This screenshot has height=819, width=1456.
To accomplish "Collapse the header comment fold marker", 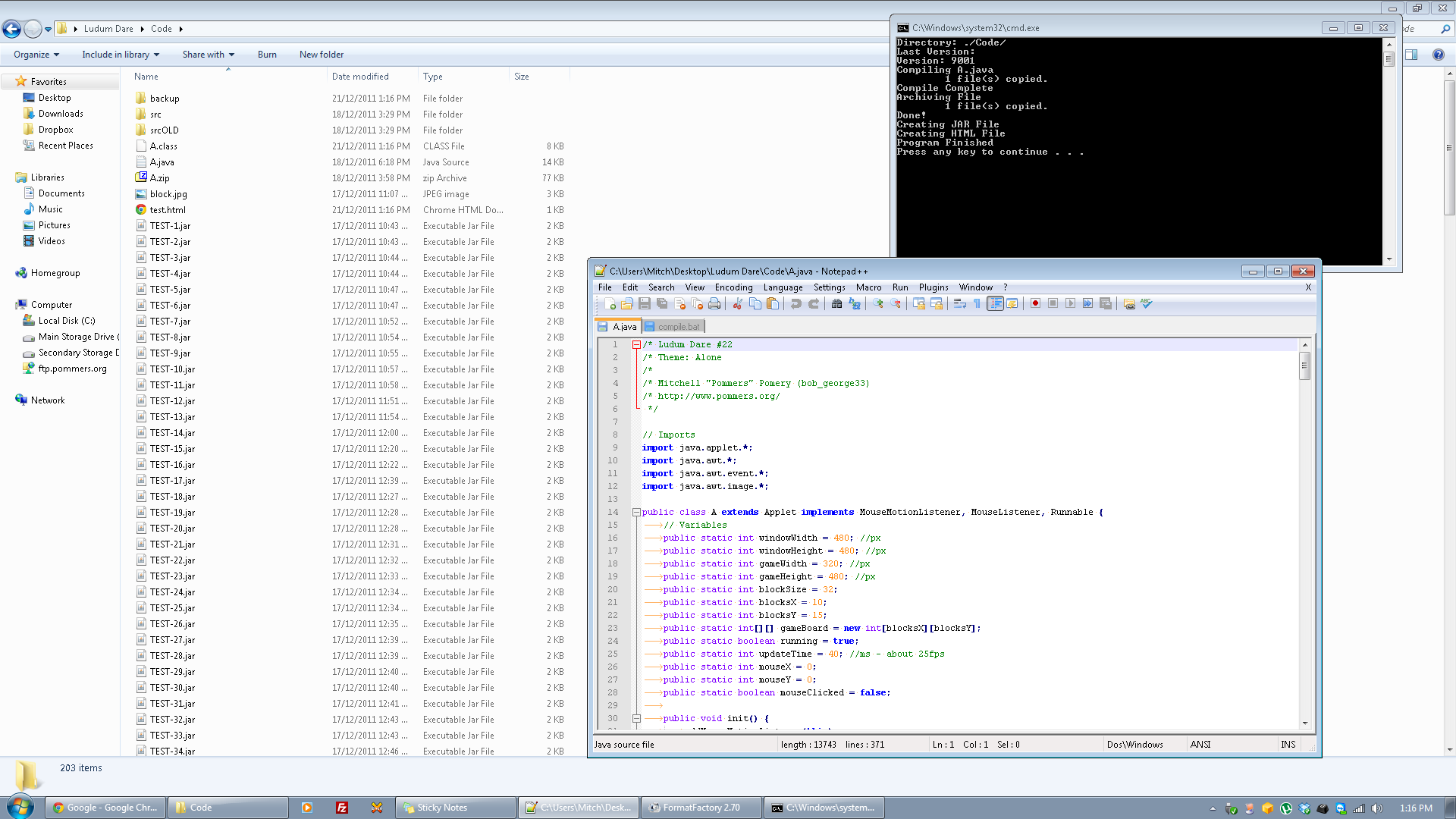I will pos(636,345).
